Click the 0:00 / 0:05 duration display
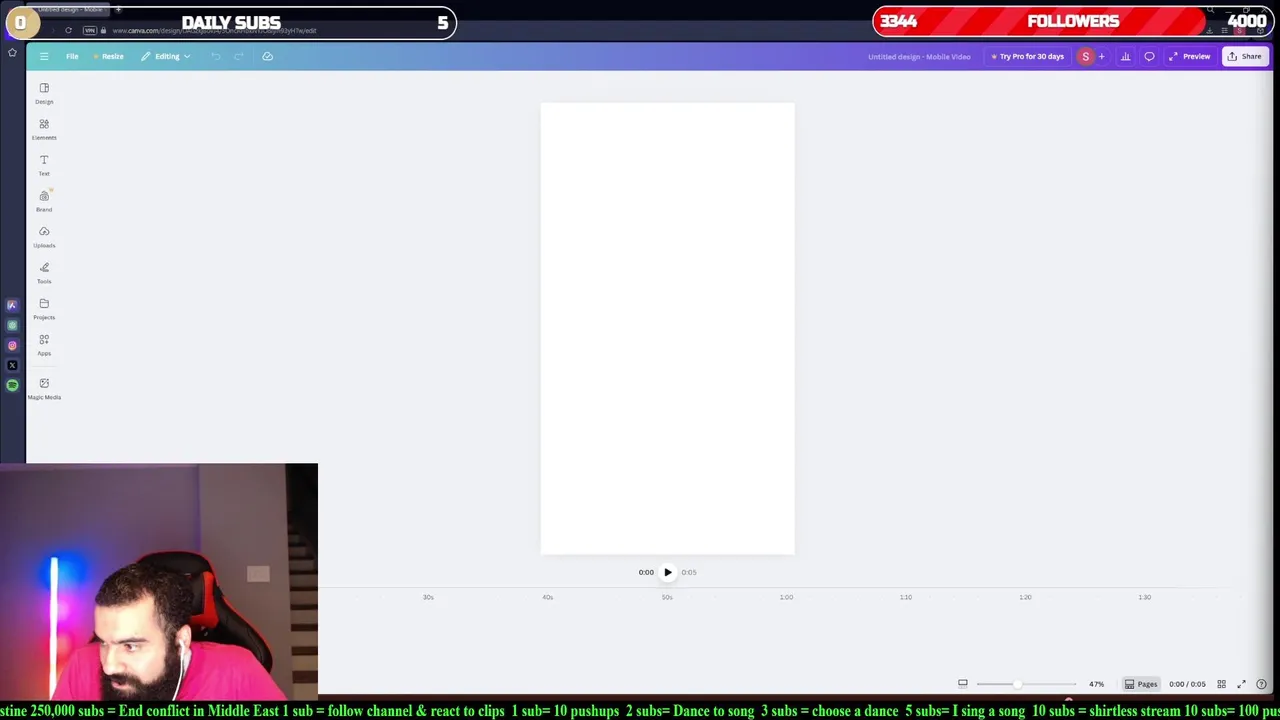 pyautogui.click(x=1187, y=684)
